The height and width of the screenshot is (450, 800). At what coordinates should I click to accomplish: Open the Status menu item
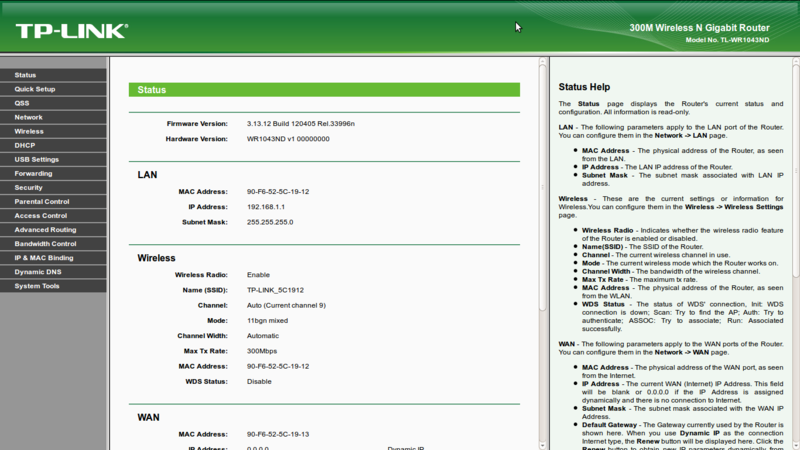tap(53, 75)
